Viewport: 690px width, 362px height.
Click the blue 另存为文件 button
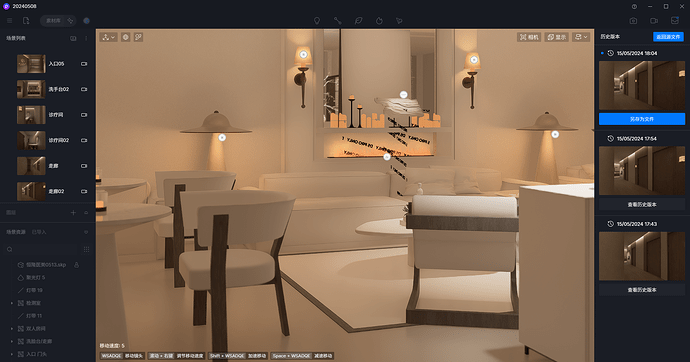(x=642, y=119)
